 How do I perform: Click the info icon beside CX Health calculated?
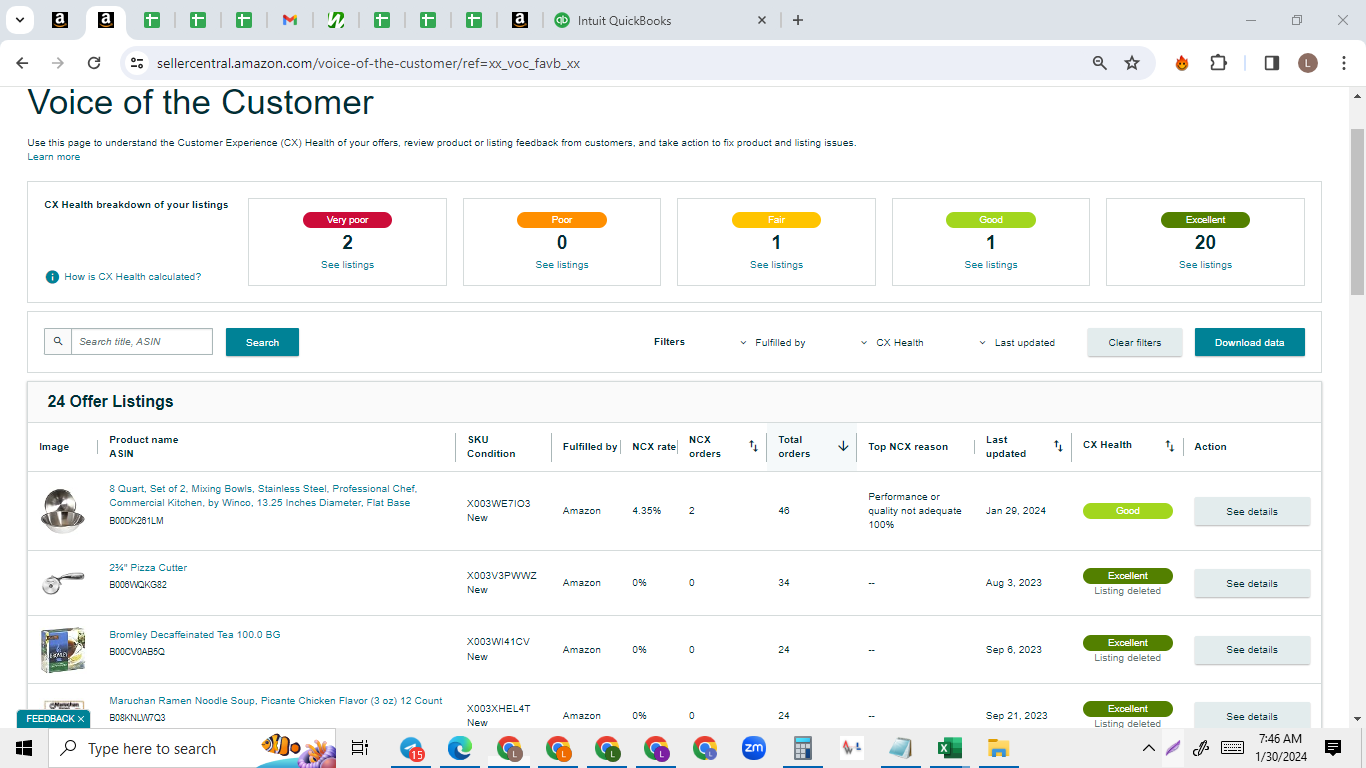[x=52, y=277]
